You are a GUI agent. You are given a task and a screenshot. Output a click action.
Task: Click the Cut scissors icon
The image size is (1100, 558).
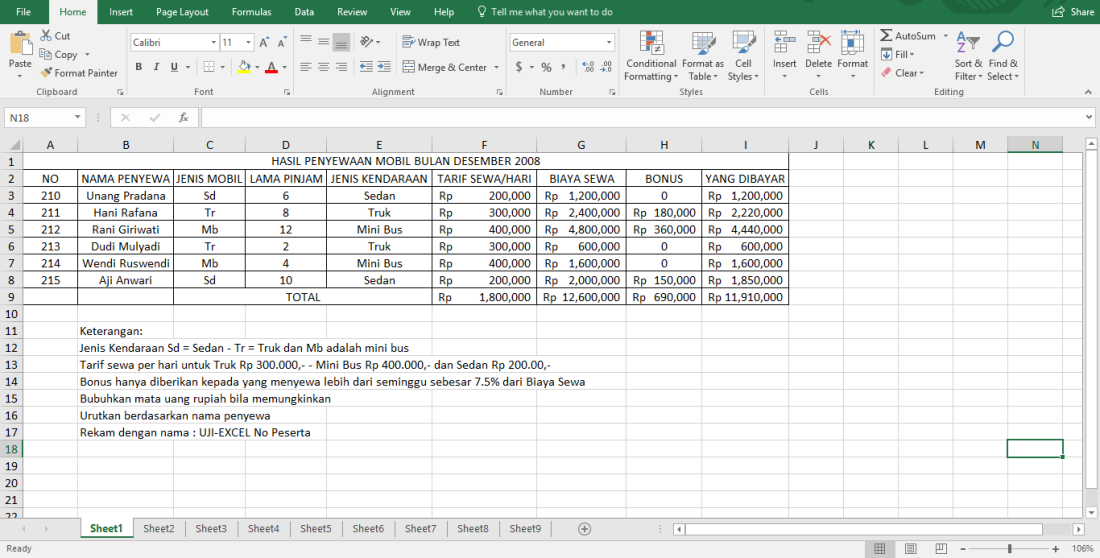pos(46,36)
